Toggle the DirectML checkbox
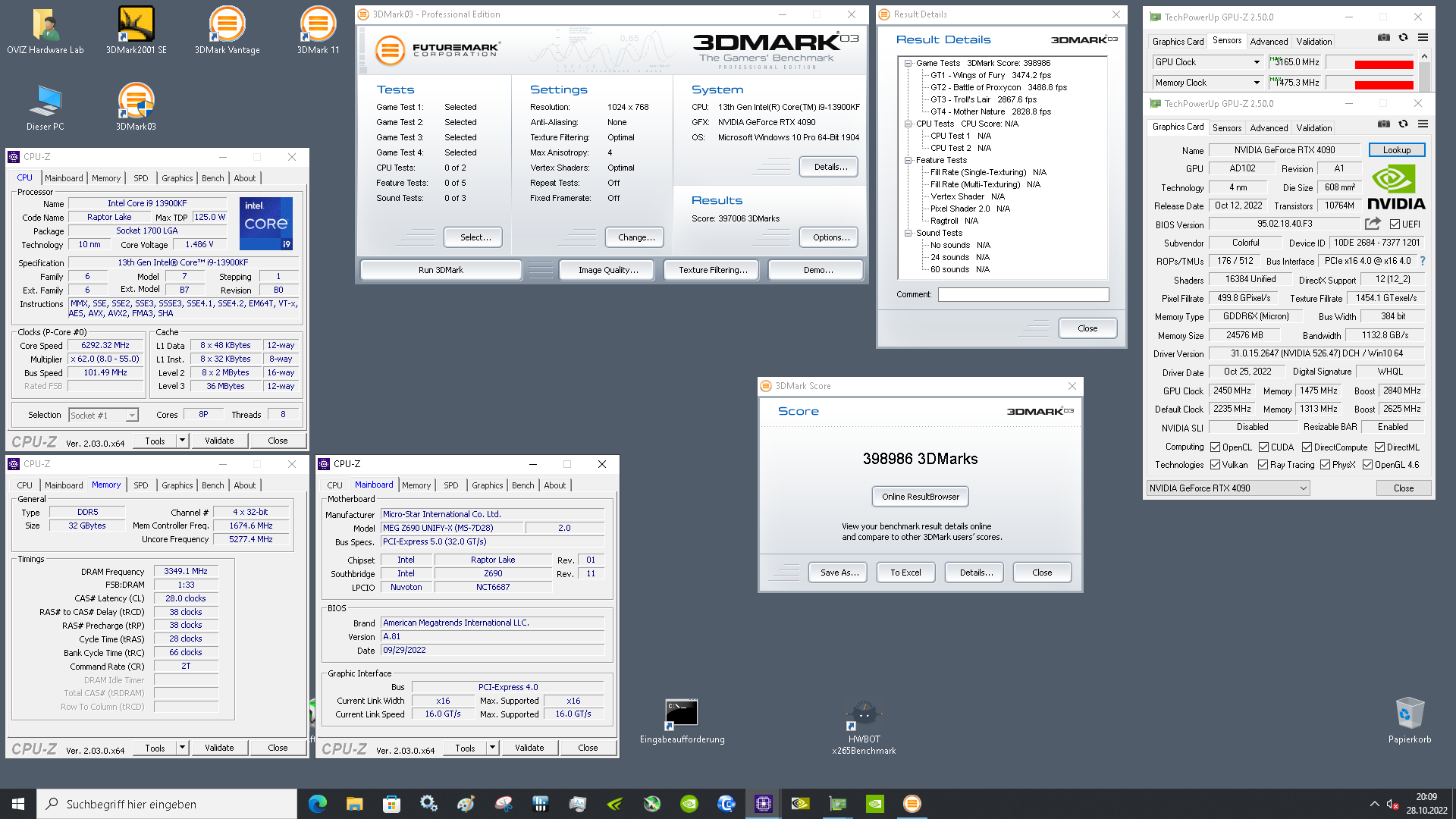1456x819 pixels. tap(1379, 447)
